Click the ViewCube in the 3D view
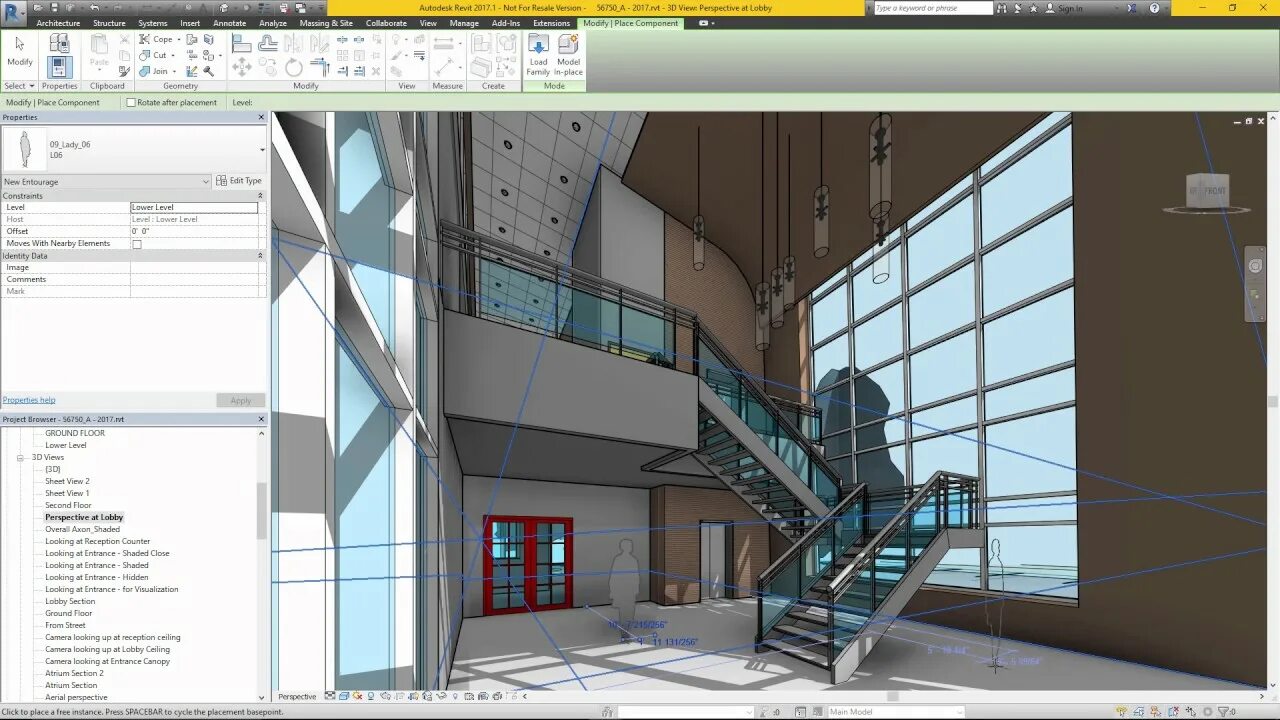This screenshot has height=720, width=1280. (1207, 192)
